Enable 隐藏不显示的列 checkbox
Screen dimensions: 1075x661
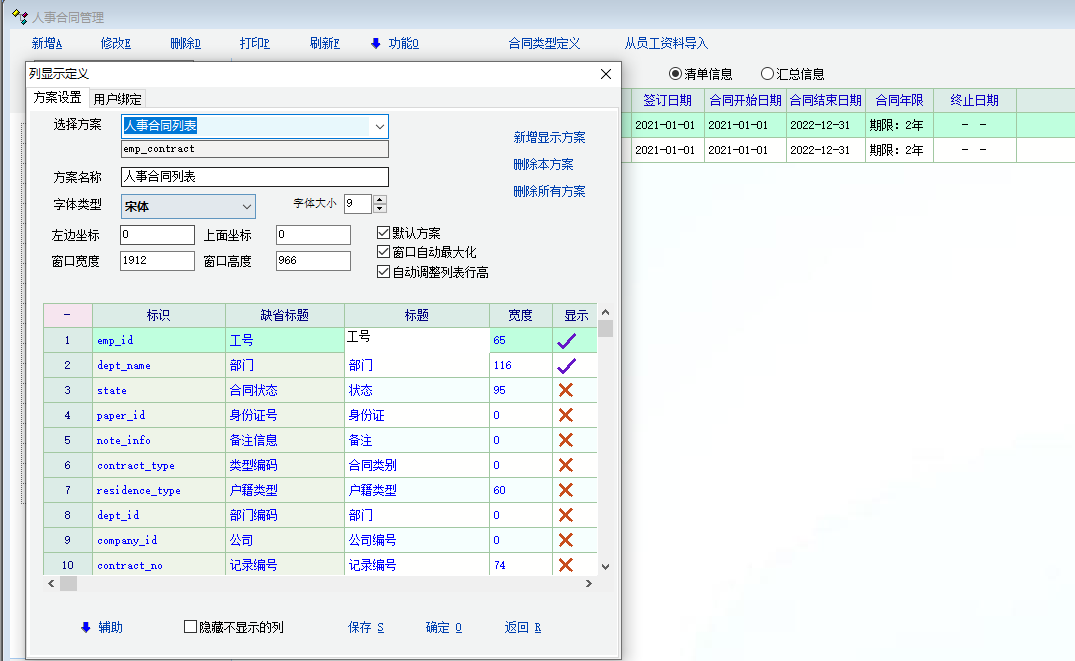point(191,627)
